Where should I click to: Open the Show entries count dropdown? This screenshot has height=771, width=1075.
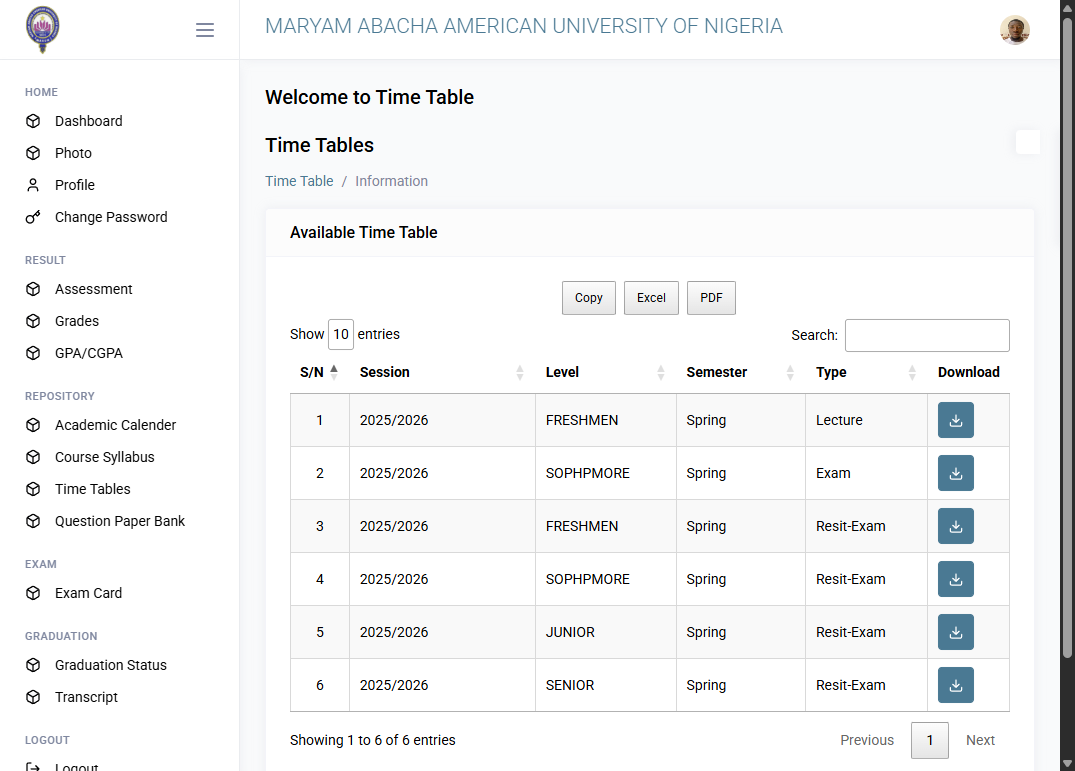coord(341,334)
